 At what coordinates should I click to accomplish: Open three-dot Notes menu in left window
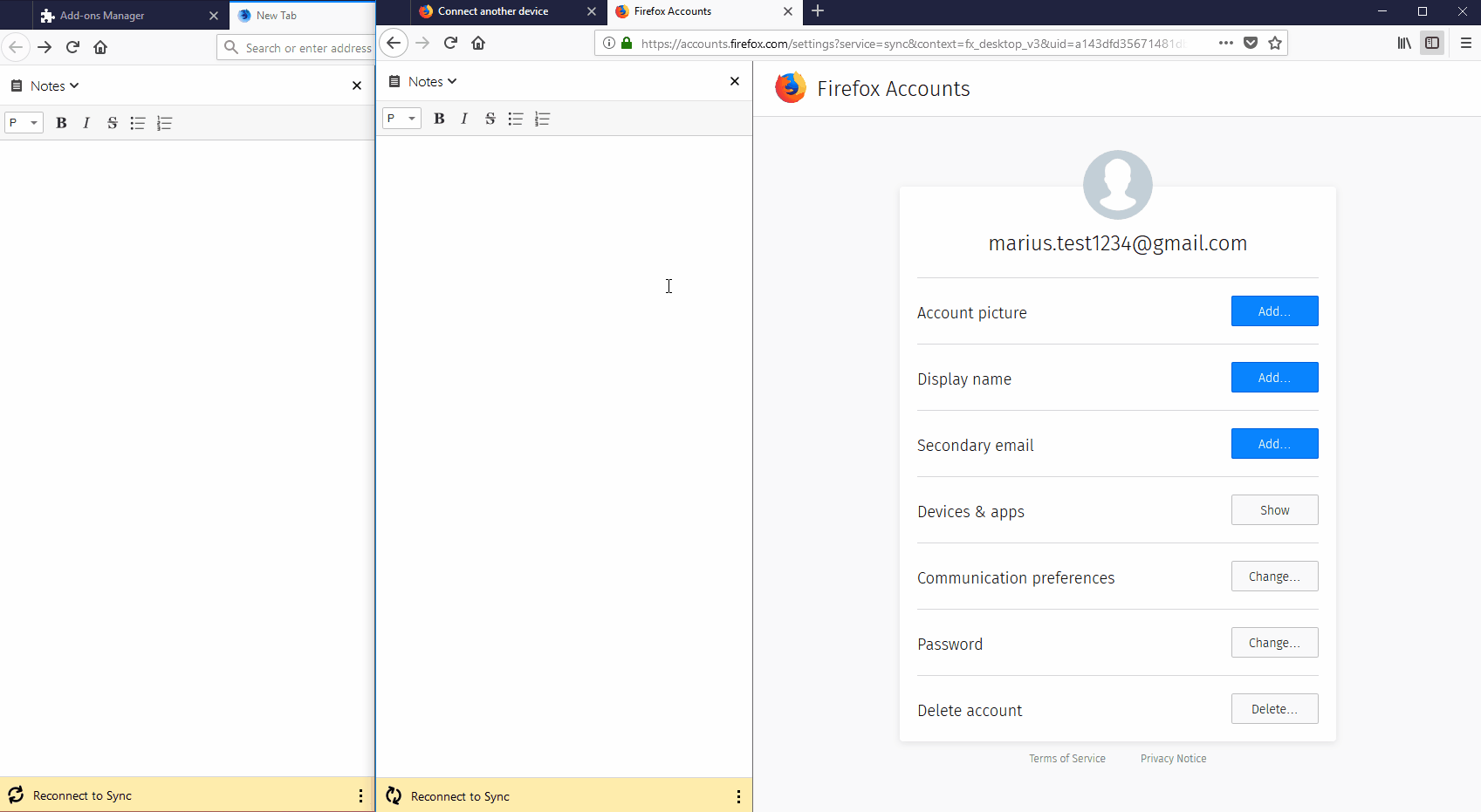pyautogui.click(x=360, y=795)
